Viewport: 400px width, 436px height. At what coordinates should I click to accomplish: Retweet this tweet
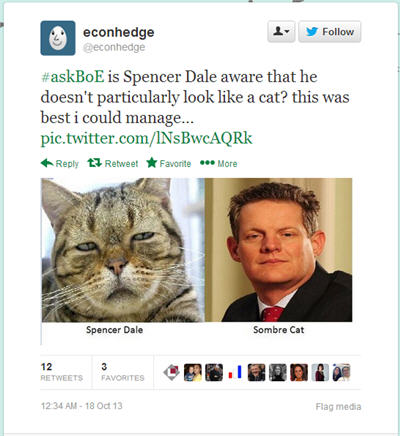[x=113, y=163]
